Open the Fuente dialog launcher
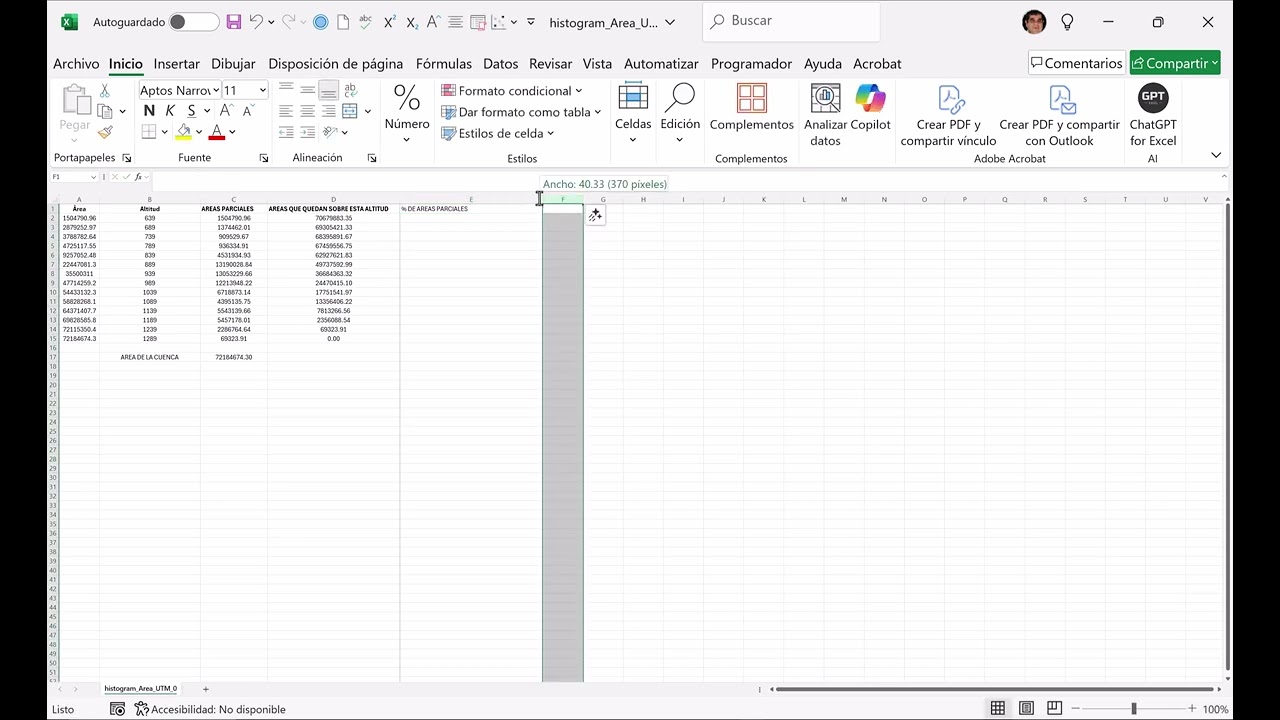Screen dimensions: 1280x720 [264, 158]
